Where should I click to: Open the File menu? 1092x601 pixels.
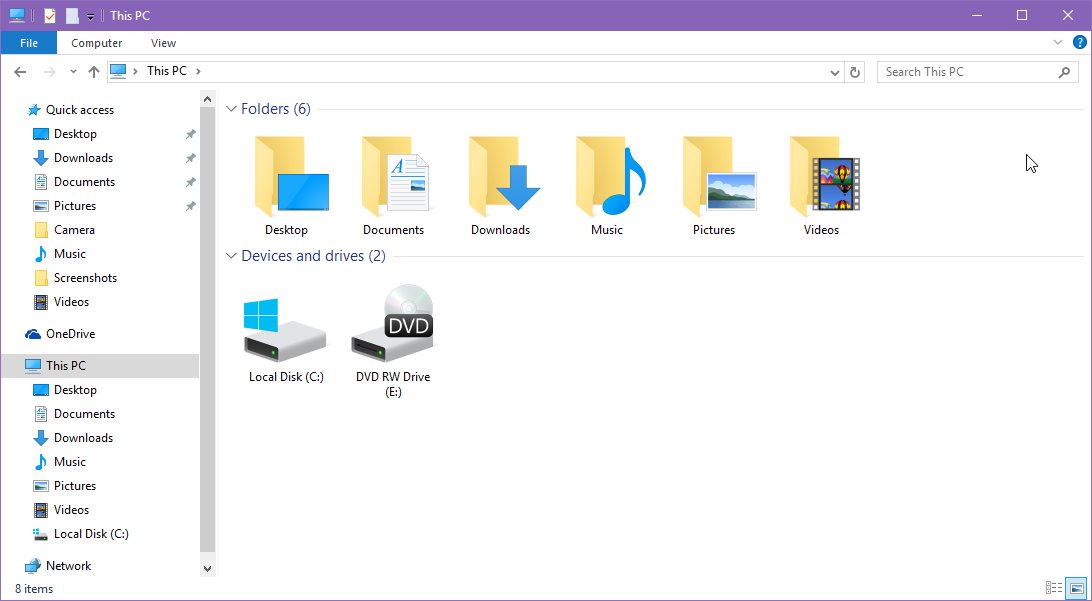[28, 42]
